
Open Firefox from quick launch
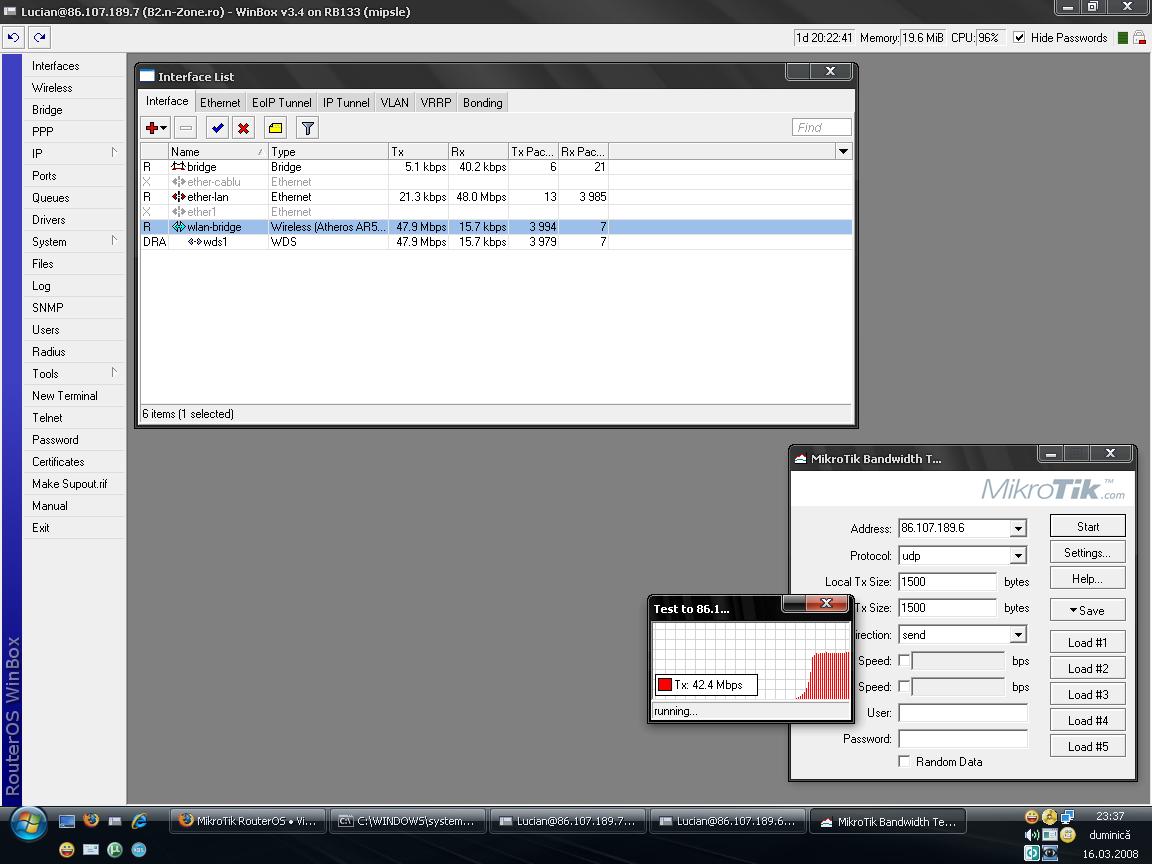91,820
